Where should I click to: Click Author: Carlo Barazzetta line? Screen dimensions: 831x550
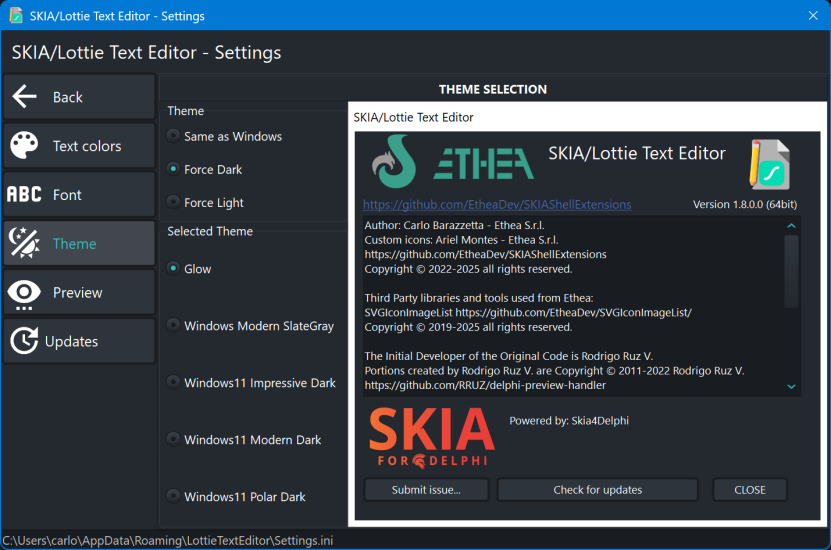point(454,225)
